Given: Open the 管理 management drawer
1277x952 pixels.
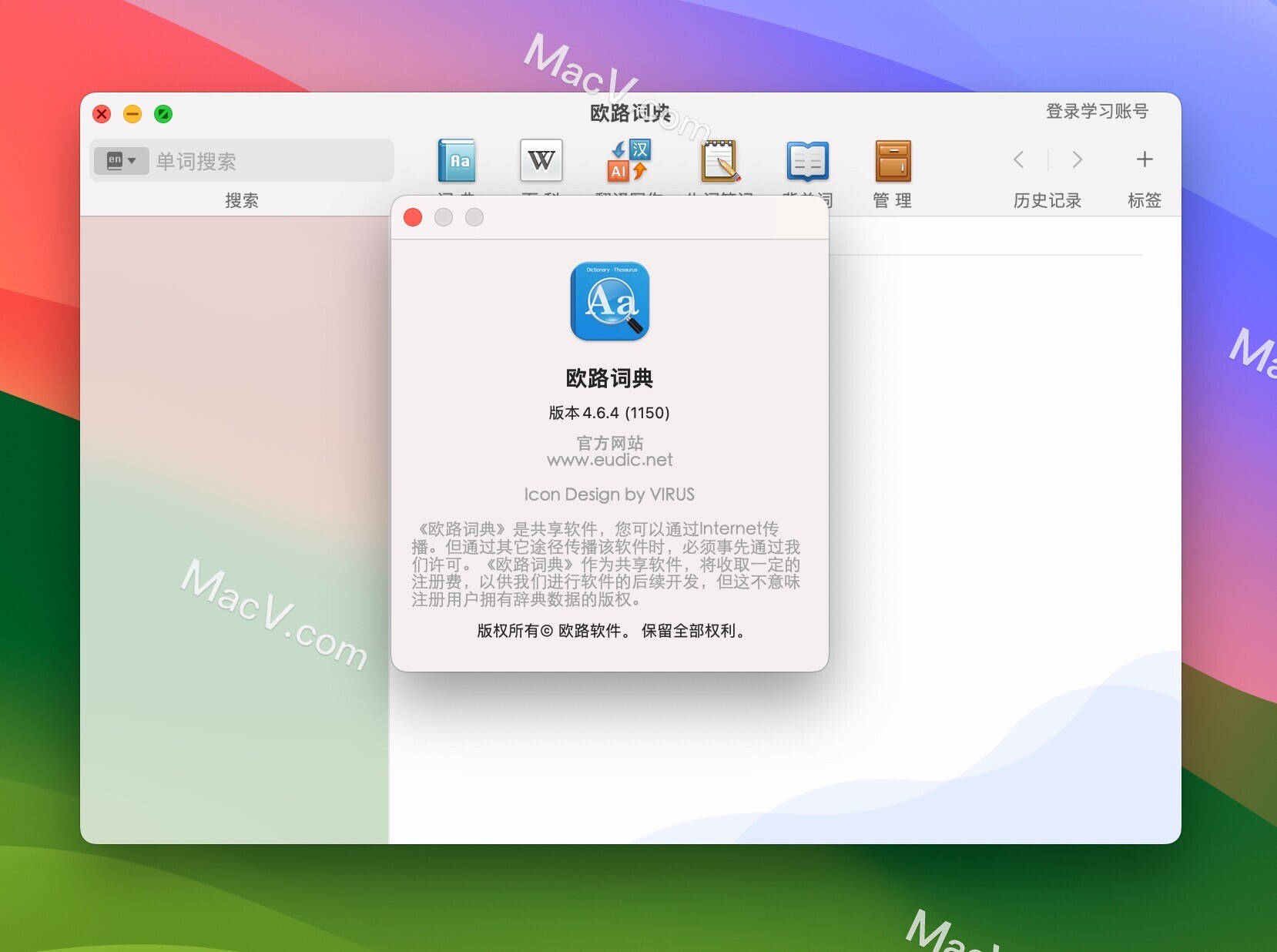Looking at the screenshot, I should coord(893,162).
